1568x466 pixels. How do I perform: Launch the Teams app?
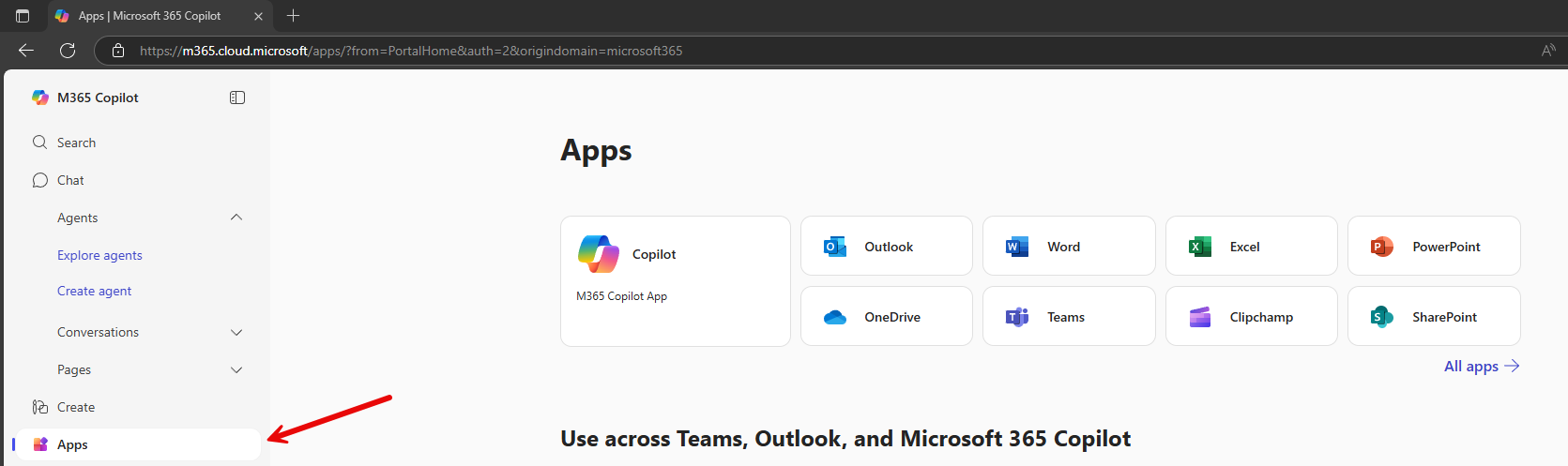1069,317
